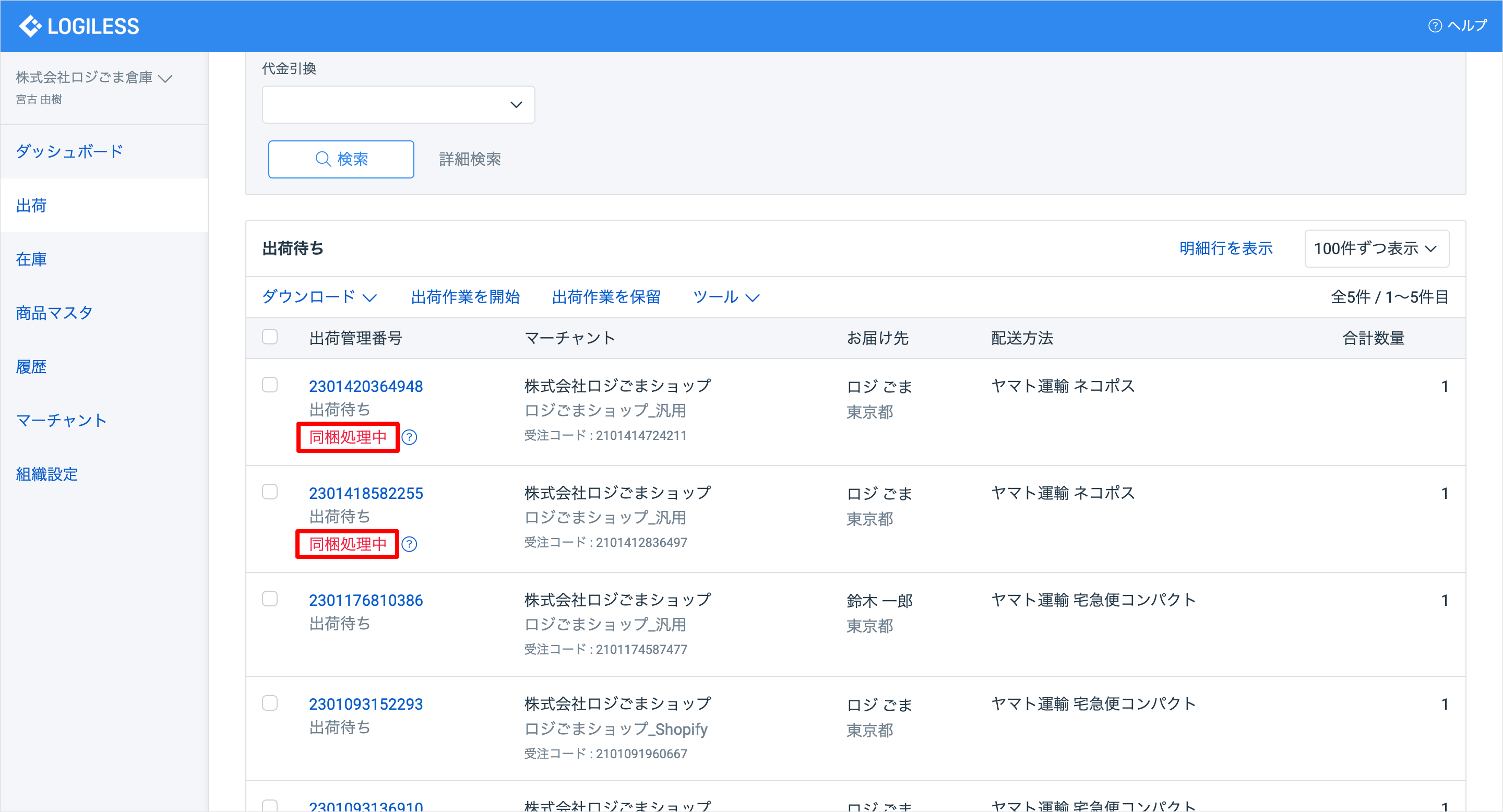
Task: Click the LOGILESS logo
Action: 79,26
